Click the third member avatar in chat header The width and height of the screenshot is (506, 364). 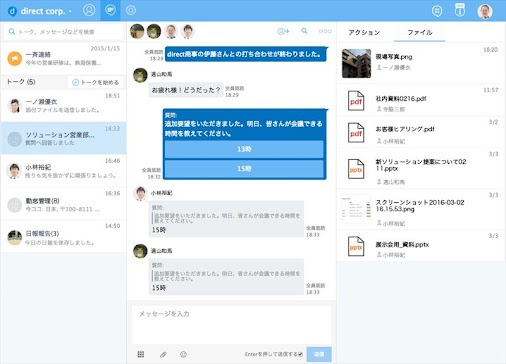tap(171, 31)
